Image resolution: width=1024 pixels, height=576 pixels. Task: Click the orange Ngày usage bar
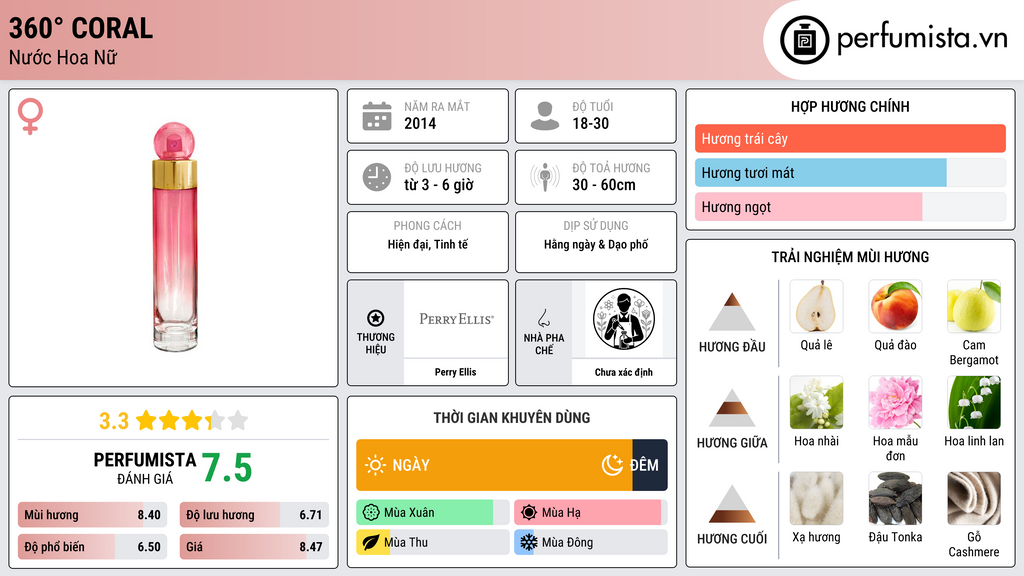[494, 465]
